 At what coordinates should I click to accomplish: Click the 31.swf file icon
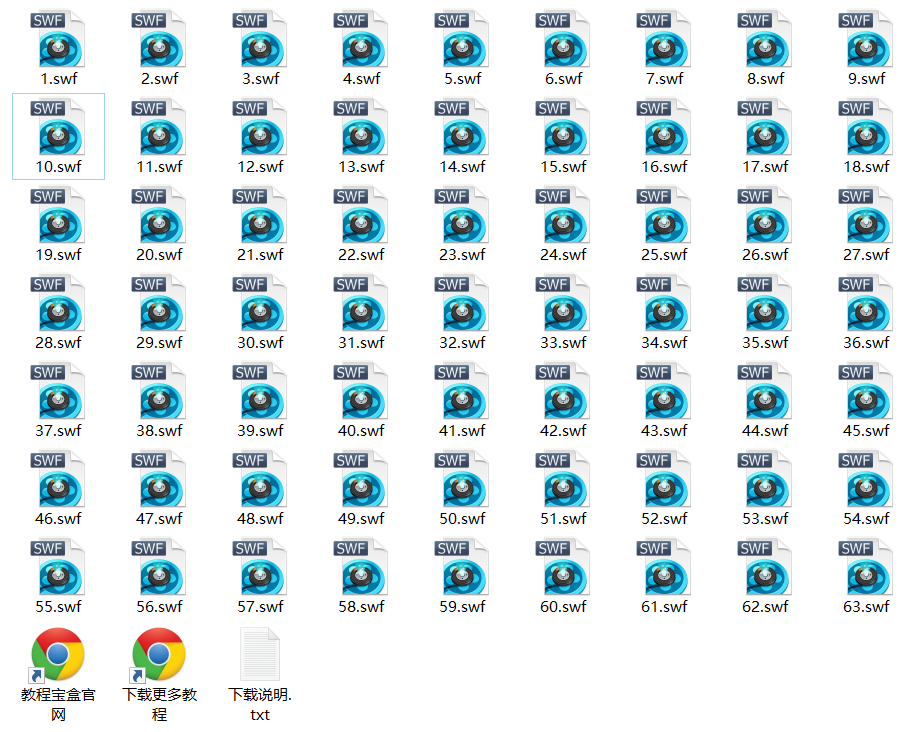361,302
